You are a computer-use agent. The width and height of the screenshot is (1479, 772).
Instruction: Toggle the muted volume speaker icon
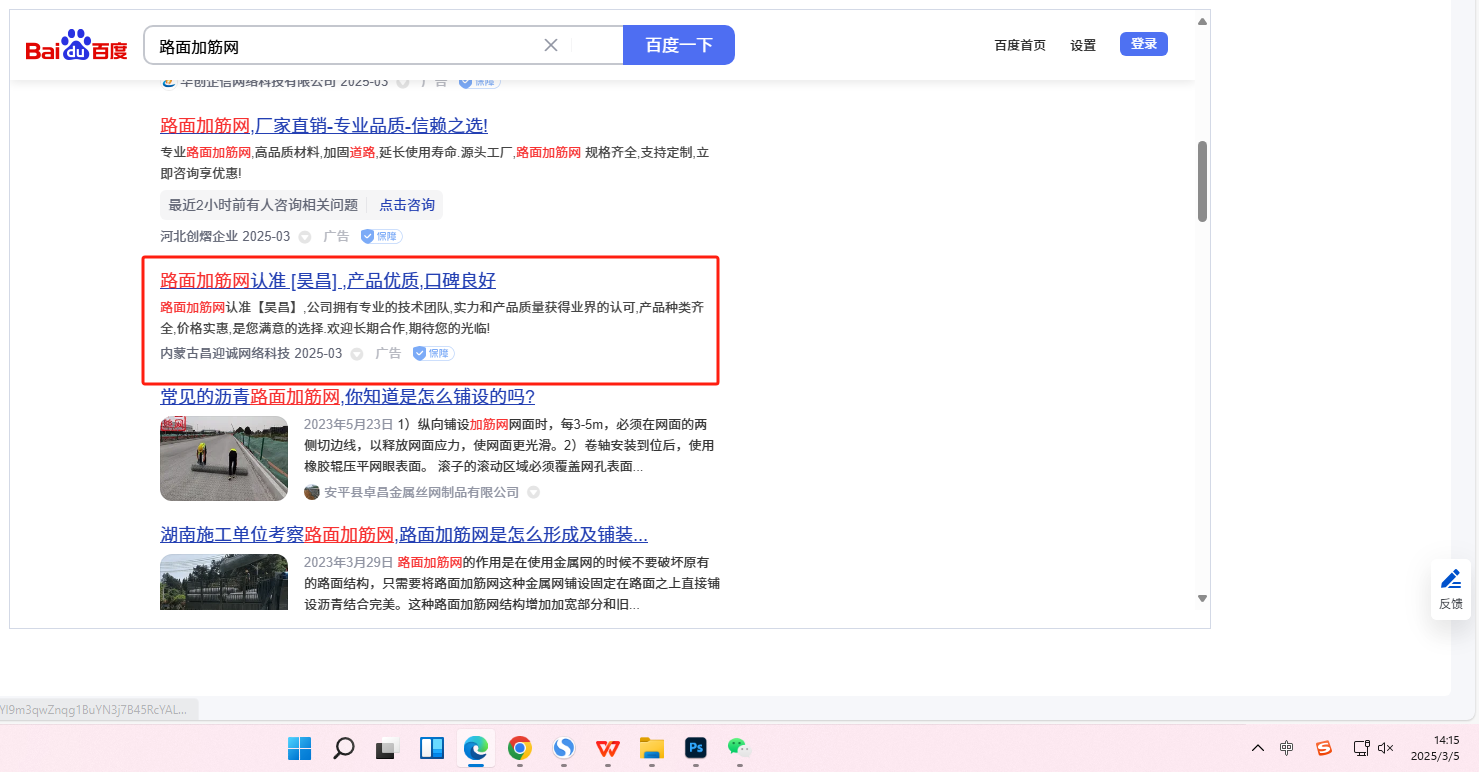pyautogui.click(x=1386, y=748)
